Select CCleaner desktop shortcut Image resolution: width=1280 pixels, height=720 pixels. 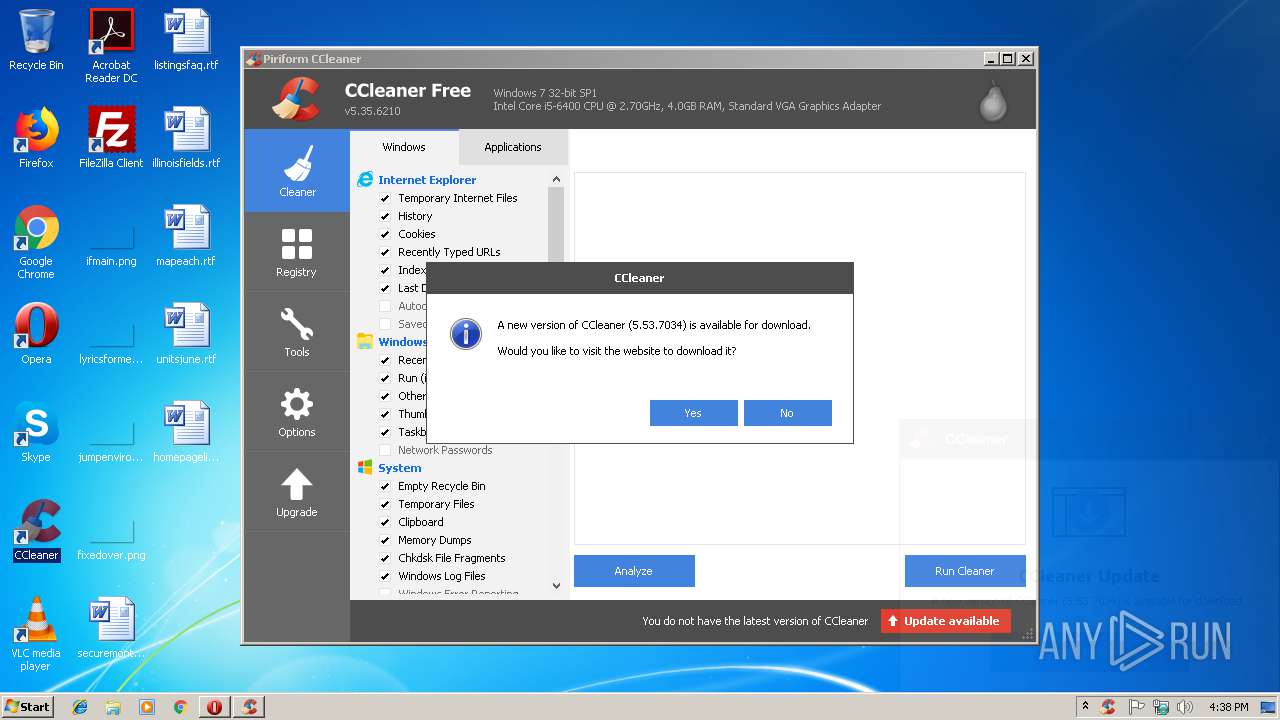(x=36, y=530)
